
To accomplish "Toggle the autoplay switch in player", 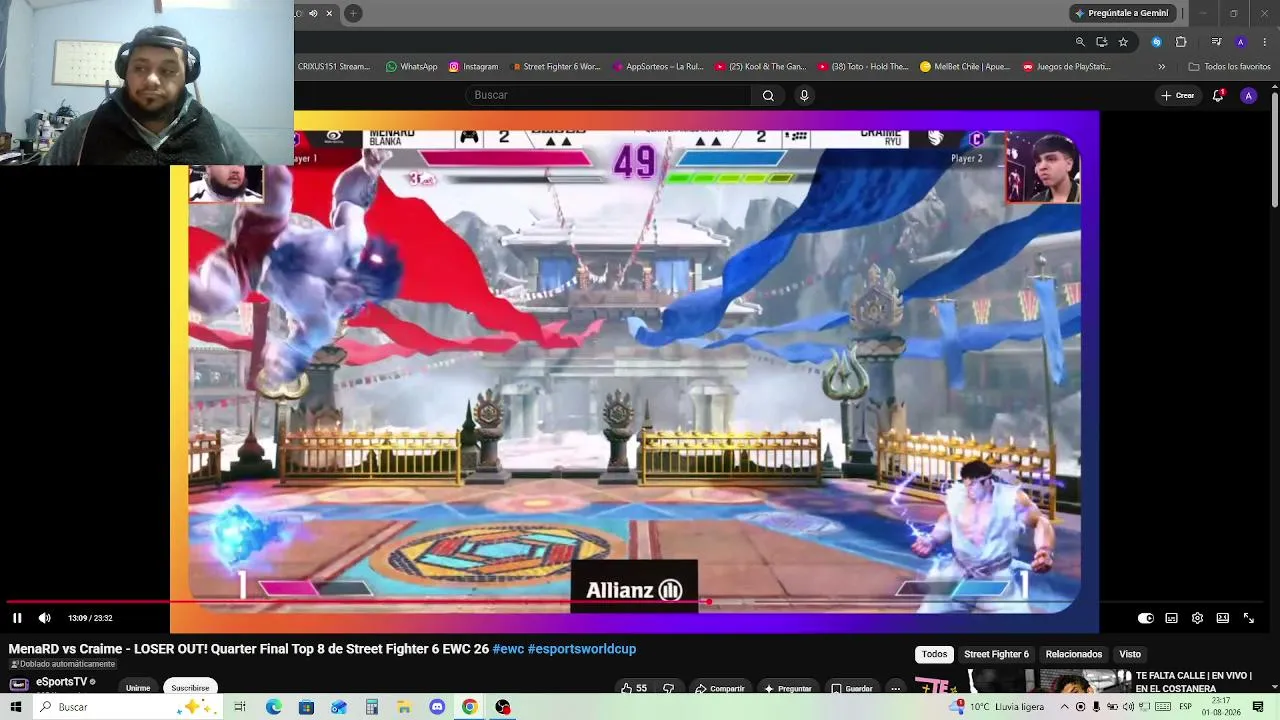I will click(1146, 618).
